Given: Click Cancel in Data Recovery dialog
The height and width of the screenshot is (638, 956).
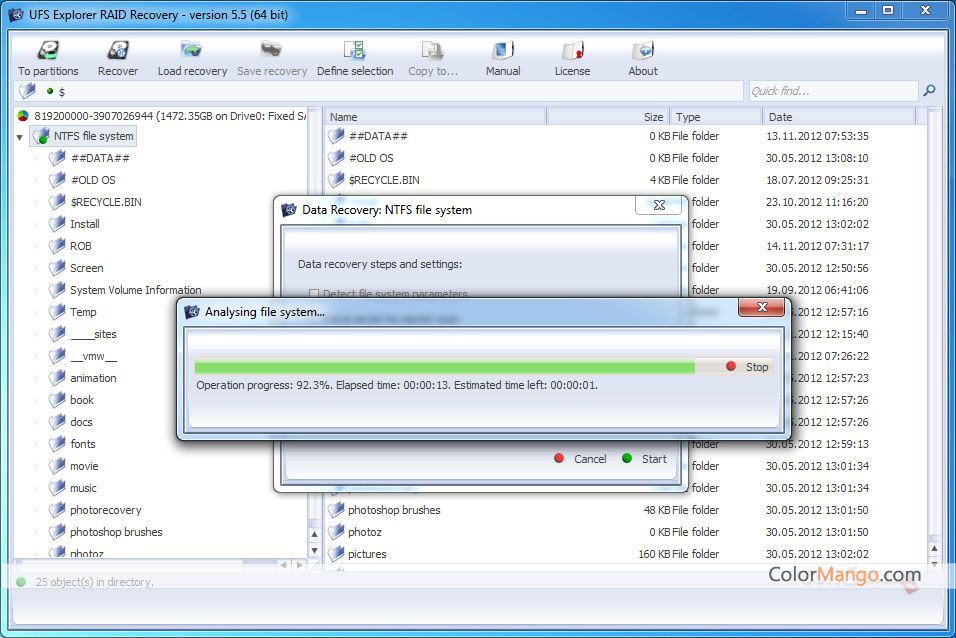Looking at the screenshot, I should (580, 459).
